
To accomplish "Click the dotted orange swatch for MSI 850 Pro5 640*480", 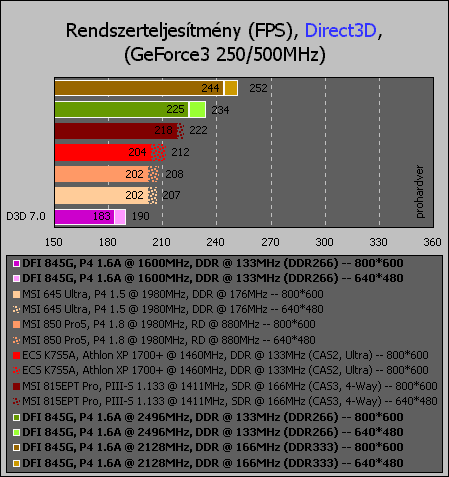I will click(x=16, y=340).
